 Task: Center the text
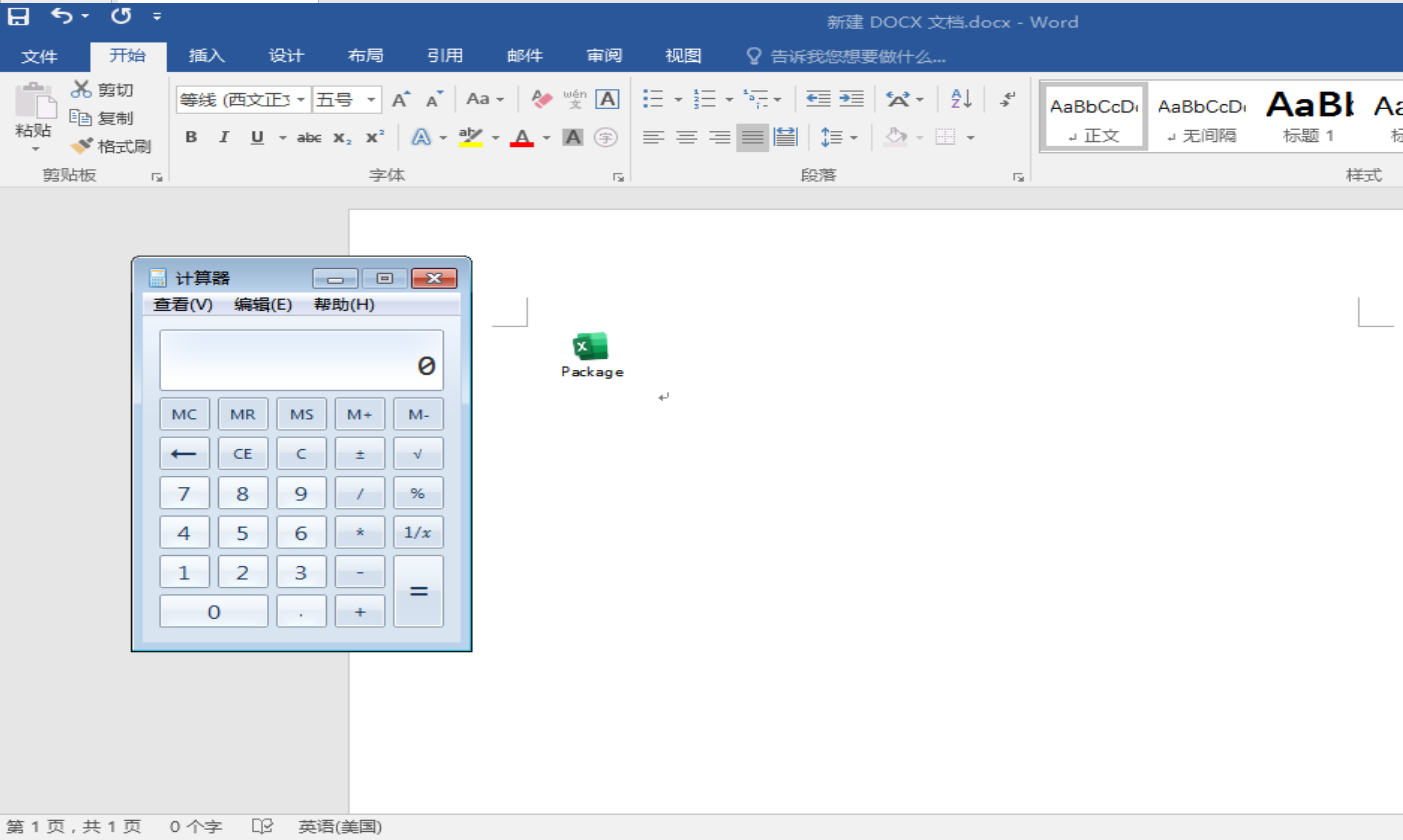686,137
